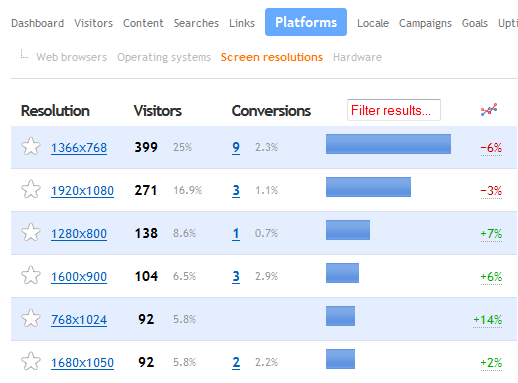Open the Platforms tab
The height and width of the screenshot is (383, 518).
pyautogui.click(x=306, y=22)
